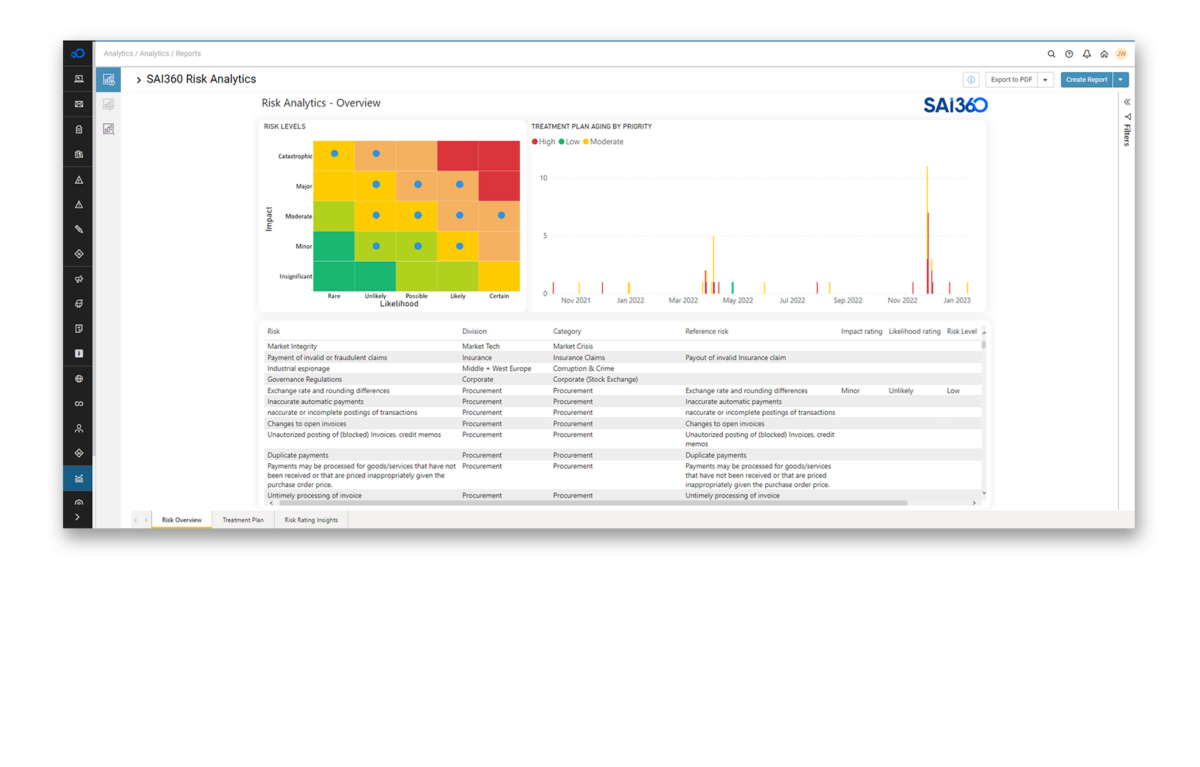Switch to the Treatment Plan tab

pyautogui.click(x=242, y=519)
